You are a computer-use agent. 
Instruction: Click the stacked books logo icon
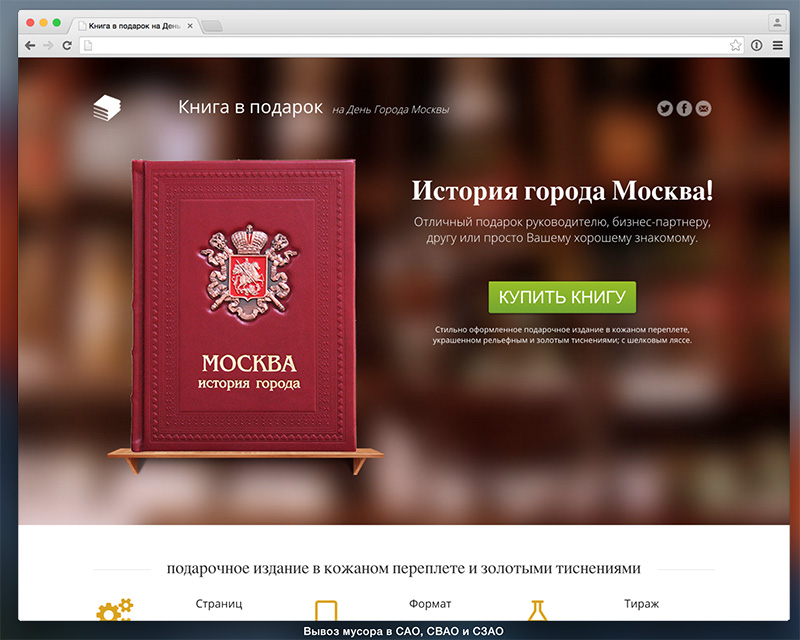tap(106, 108)
